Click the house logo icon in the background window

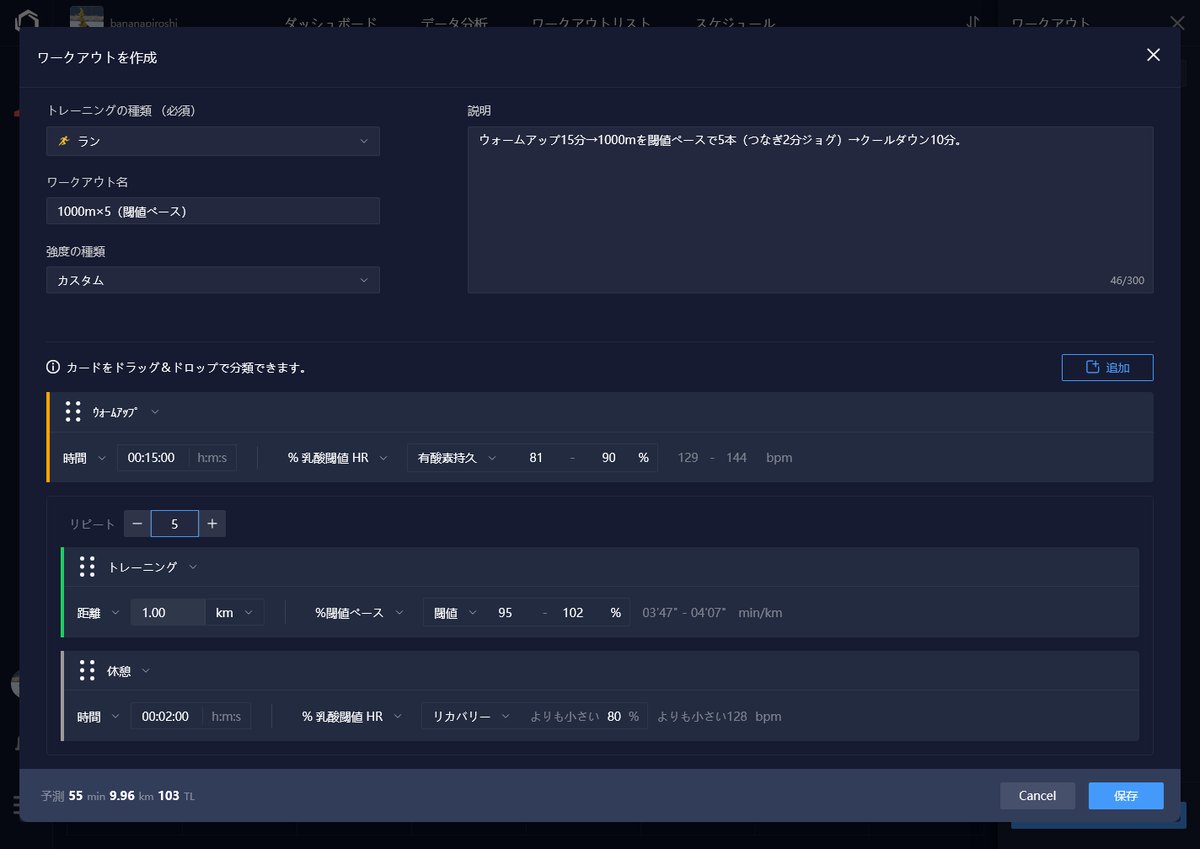coord(25,20)
